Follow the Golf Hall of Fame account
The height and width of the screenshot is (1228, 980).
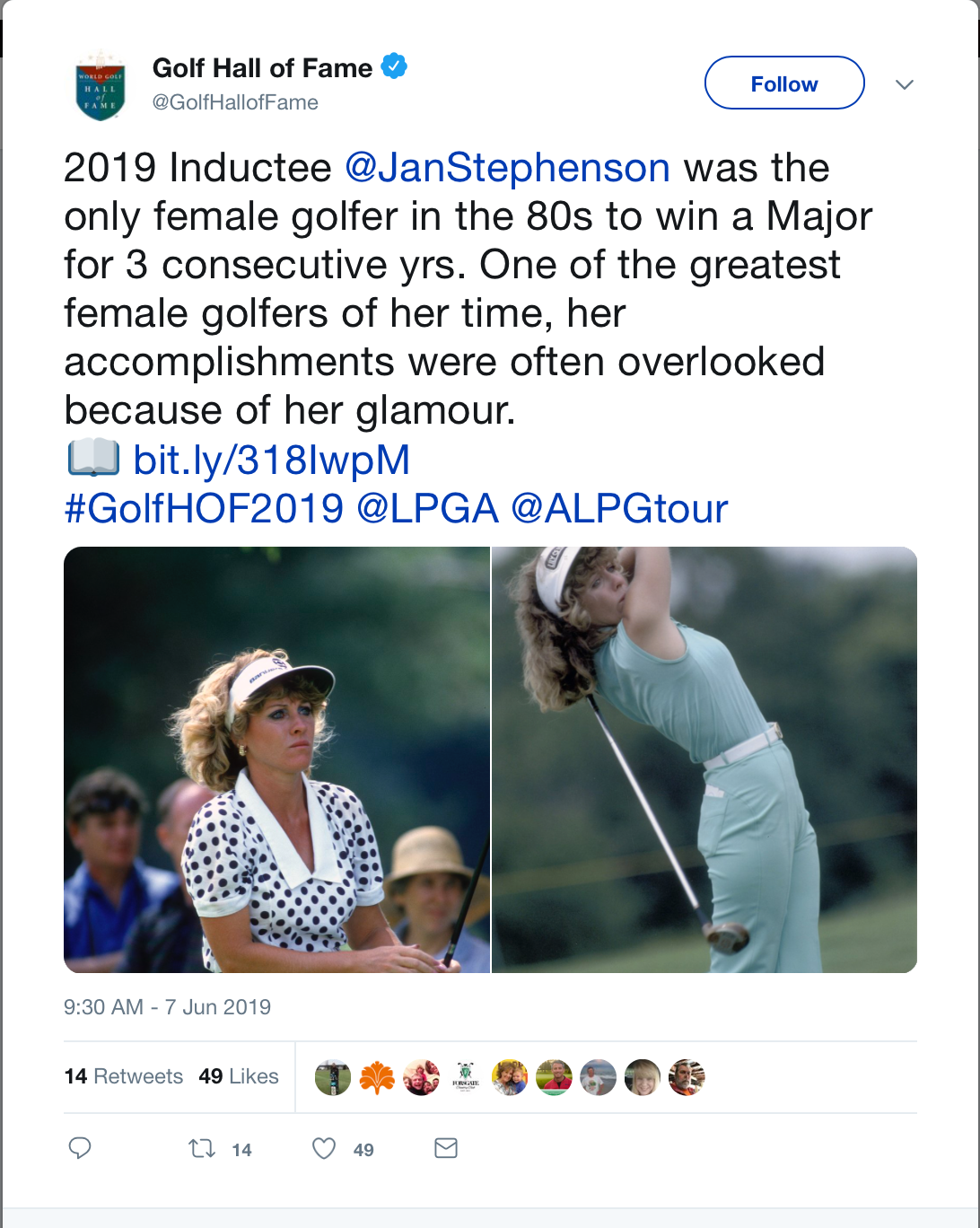(784, 83)
